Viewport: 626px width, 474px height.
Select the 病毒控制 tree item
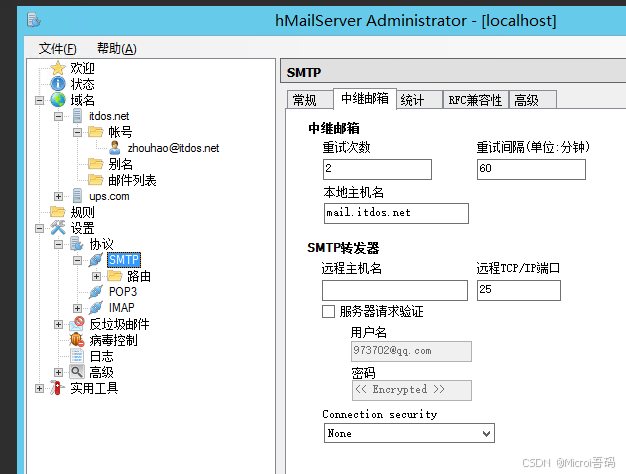[113, 340]
